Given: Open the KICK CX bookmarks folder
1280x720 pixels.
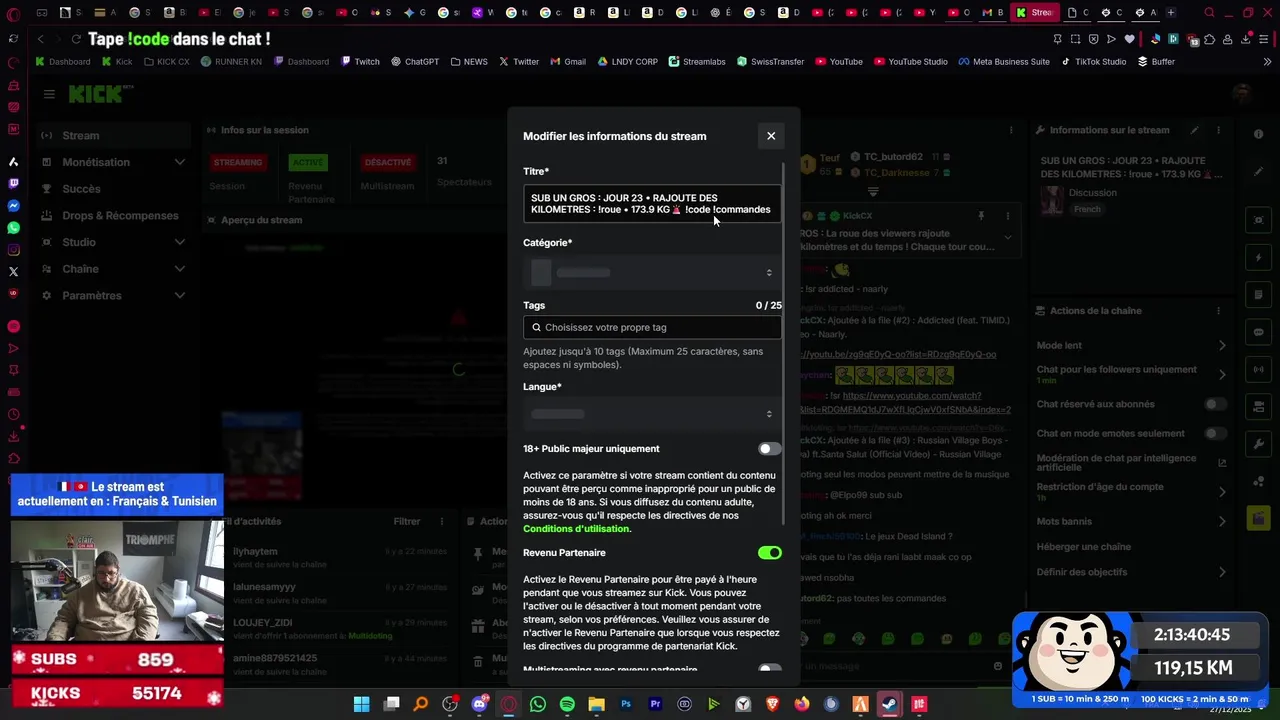Looking at the screenshot, I should (166, 62).
